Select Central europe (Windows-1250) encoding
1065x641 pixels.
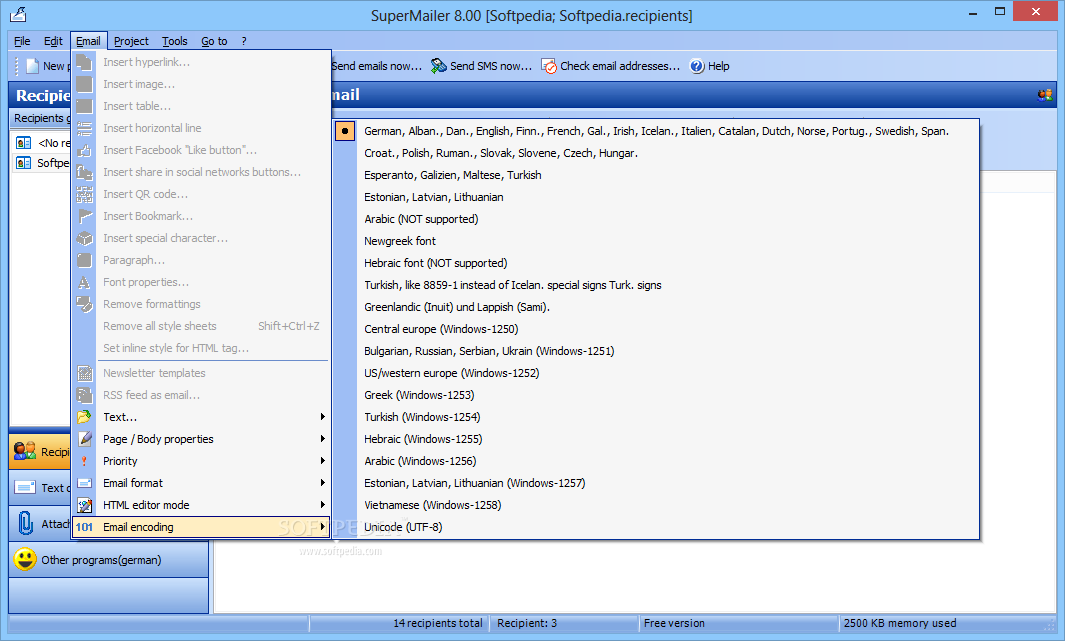pyautogui.click(x=656, y=329)
